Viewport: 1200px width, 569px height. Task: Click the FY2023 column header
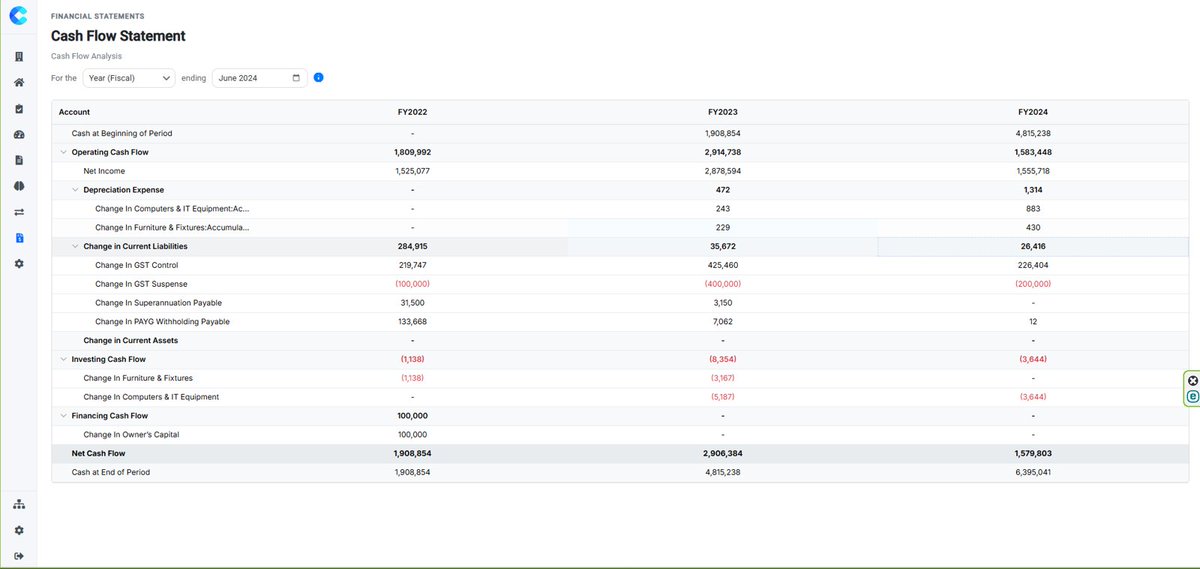(723, 112)
